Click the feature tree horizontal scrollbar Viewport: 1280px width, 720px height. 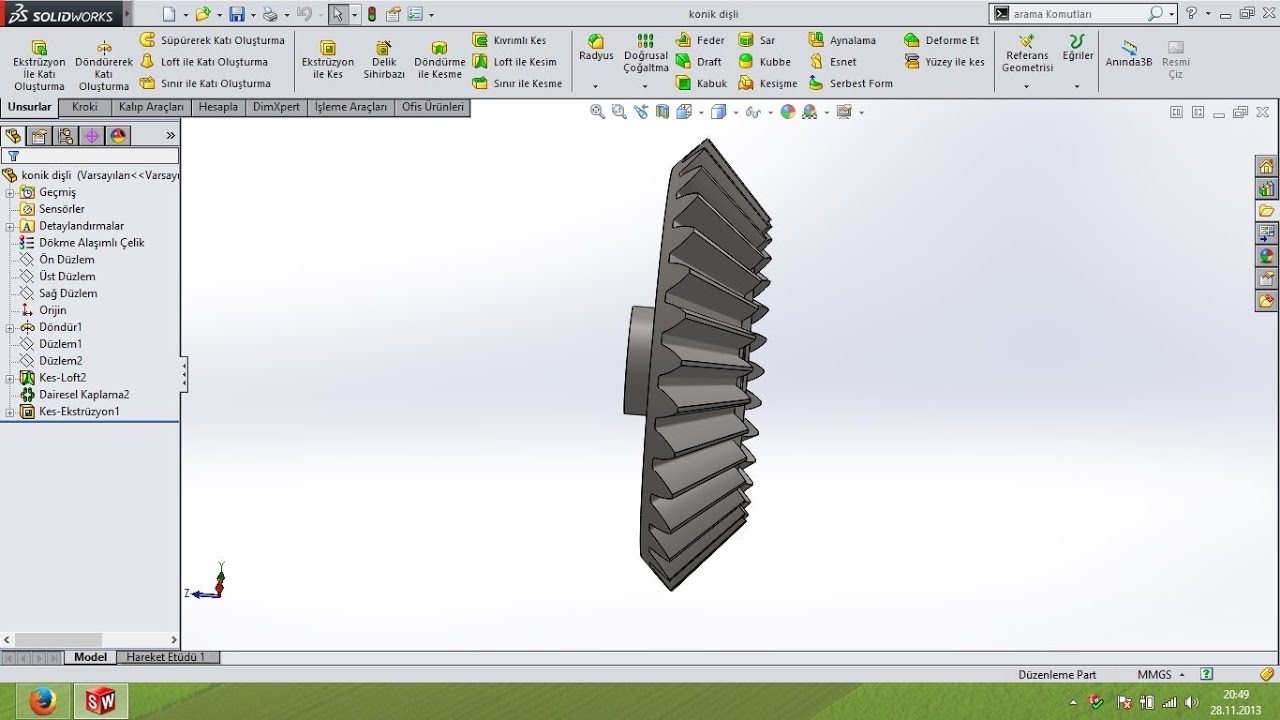(x=90, y=640)
